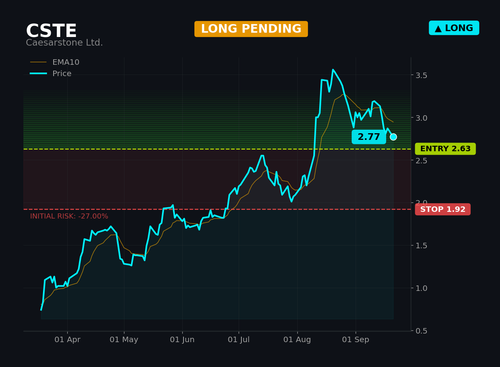Image resolution: width=500 pixels, height=367 pixels.
Task: Click the INITIAL RISK: -27.00% text
Action: tap(69, 216)
